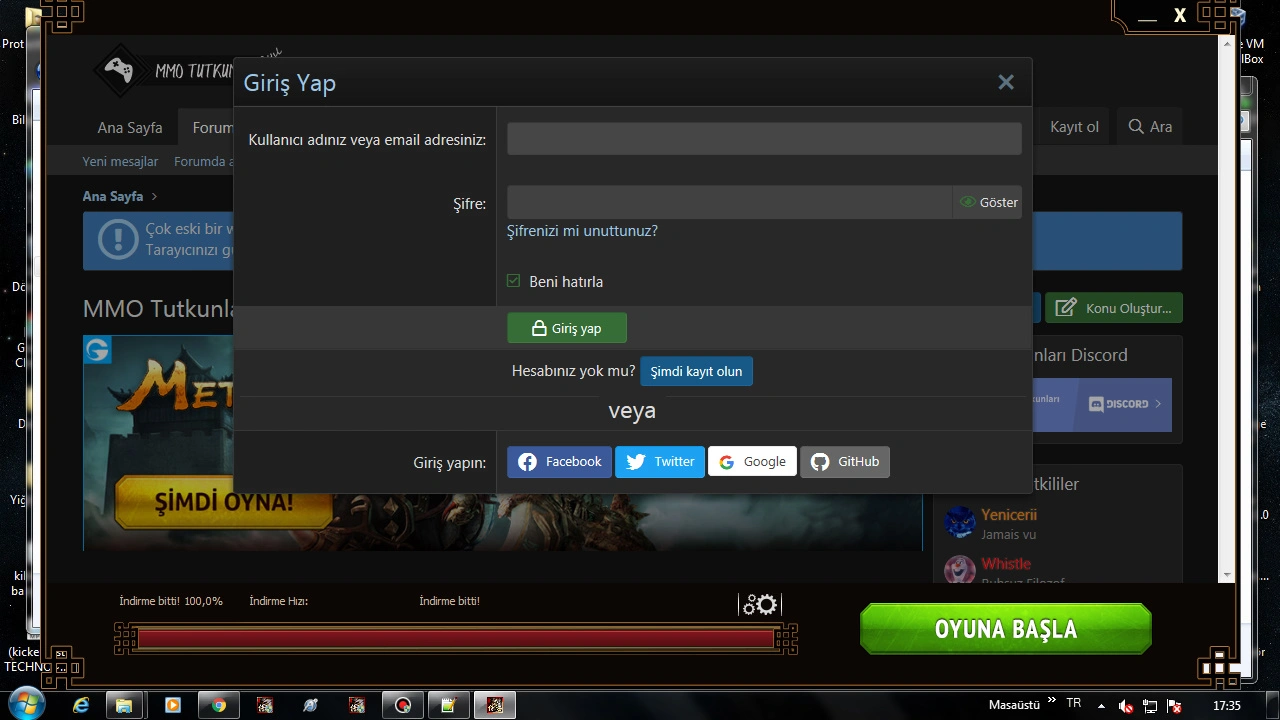
Task: Click the Konu Oluştur button
Action: [1114, 308]
